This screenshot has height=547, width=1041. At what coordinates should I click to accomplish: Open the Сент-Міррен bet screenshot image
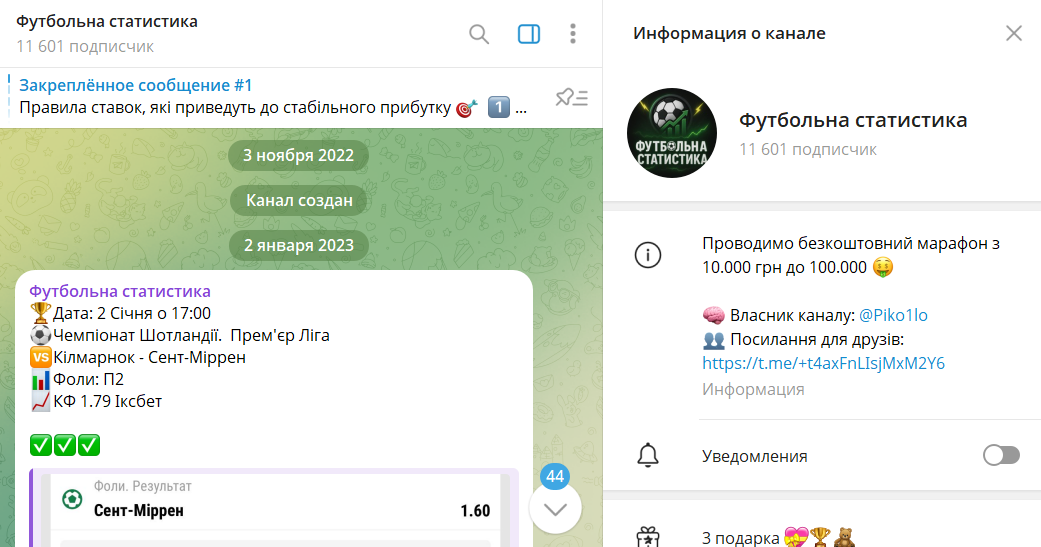click(274, 508)
